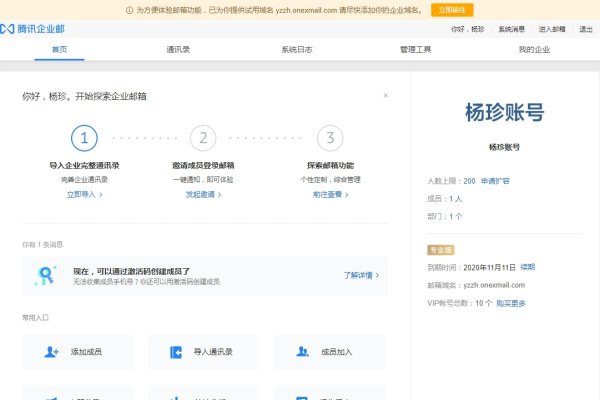This screenshot has height=400, width=600.
Task: Click the 添加成员 person-plus icon
Action: click(51, 352)
